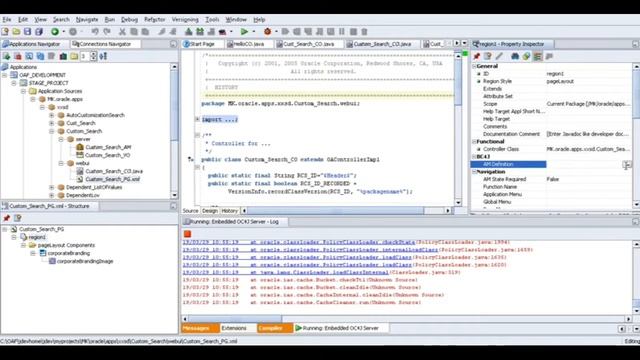Click the yellow folder icon in Navigator toolbar
640x360 pixels.
pos(74,56)
